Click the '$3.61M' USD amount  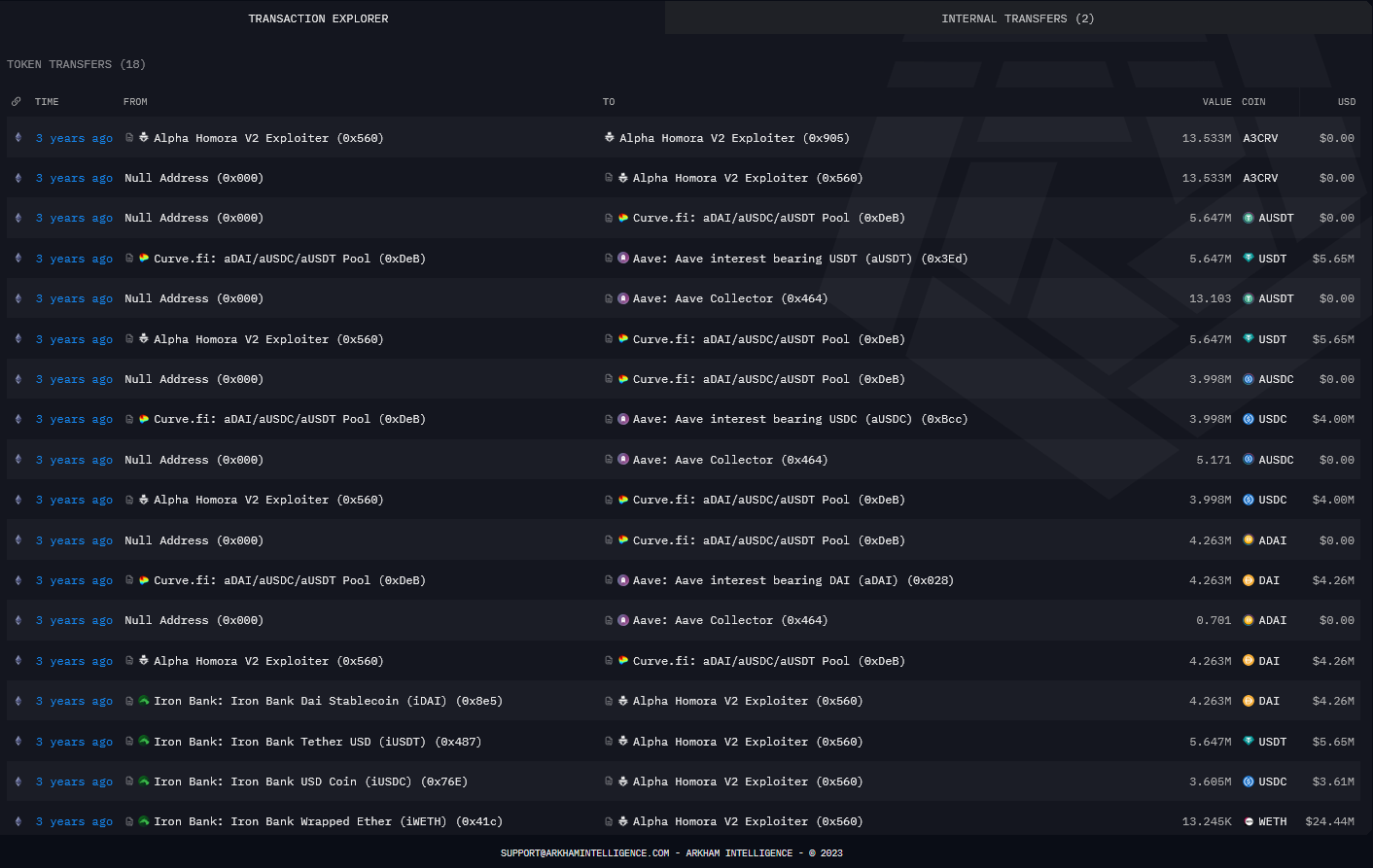click(x=1333, y=781)
